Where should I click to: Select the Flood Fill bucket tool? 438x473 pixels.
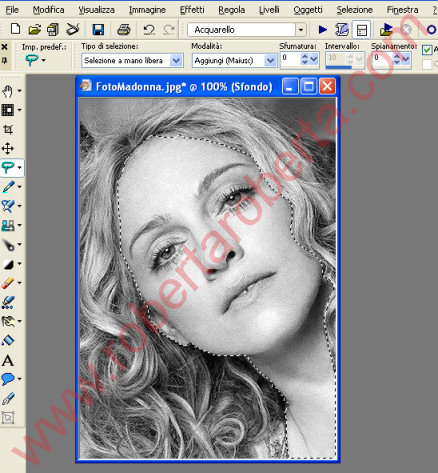tap(8, 341)
